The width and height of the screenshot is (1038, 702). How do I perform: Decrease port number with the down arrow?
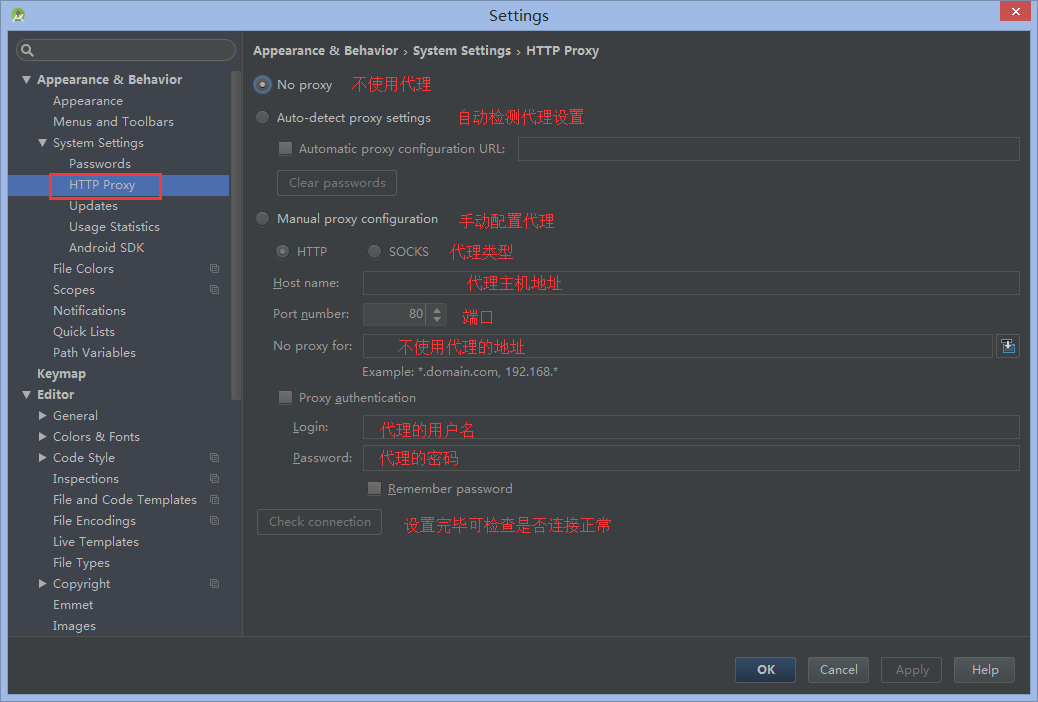coord(437,320)
